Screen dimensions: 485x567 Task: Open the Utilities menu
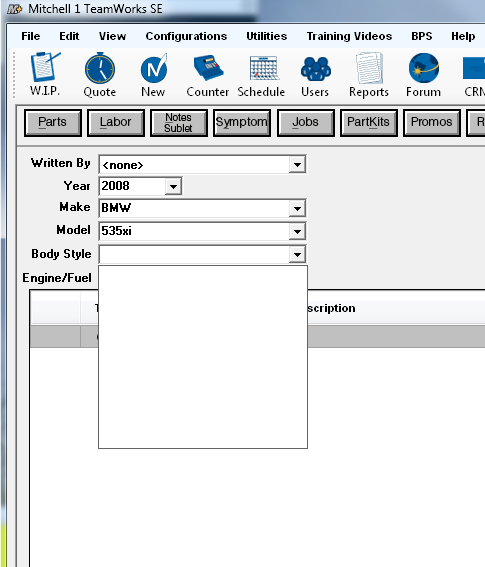(x=267, y=36)
